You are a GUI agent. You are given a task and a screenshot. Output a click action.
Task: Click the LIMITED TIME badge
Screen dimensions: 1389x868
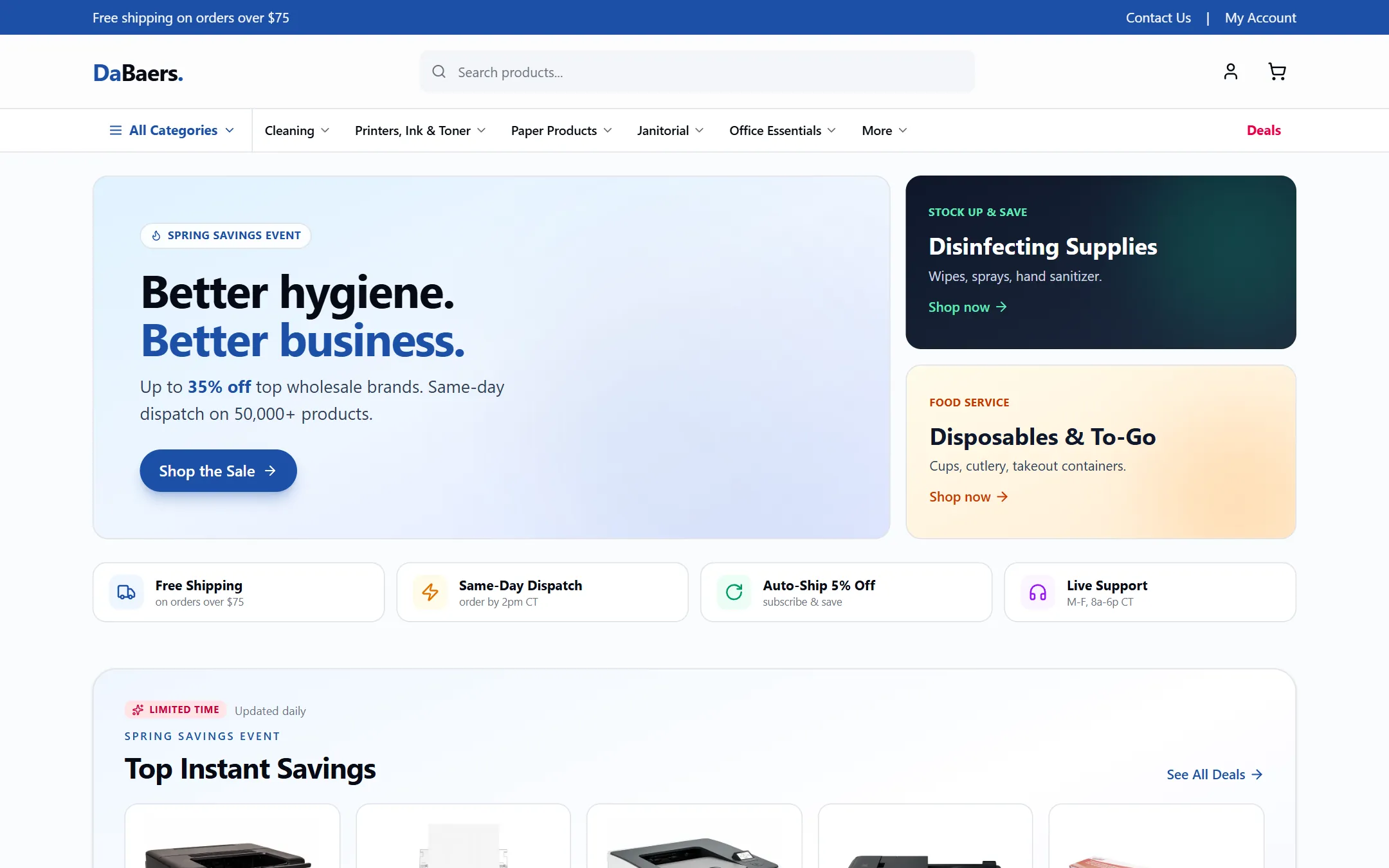176,710
